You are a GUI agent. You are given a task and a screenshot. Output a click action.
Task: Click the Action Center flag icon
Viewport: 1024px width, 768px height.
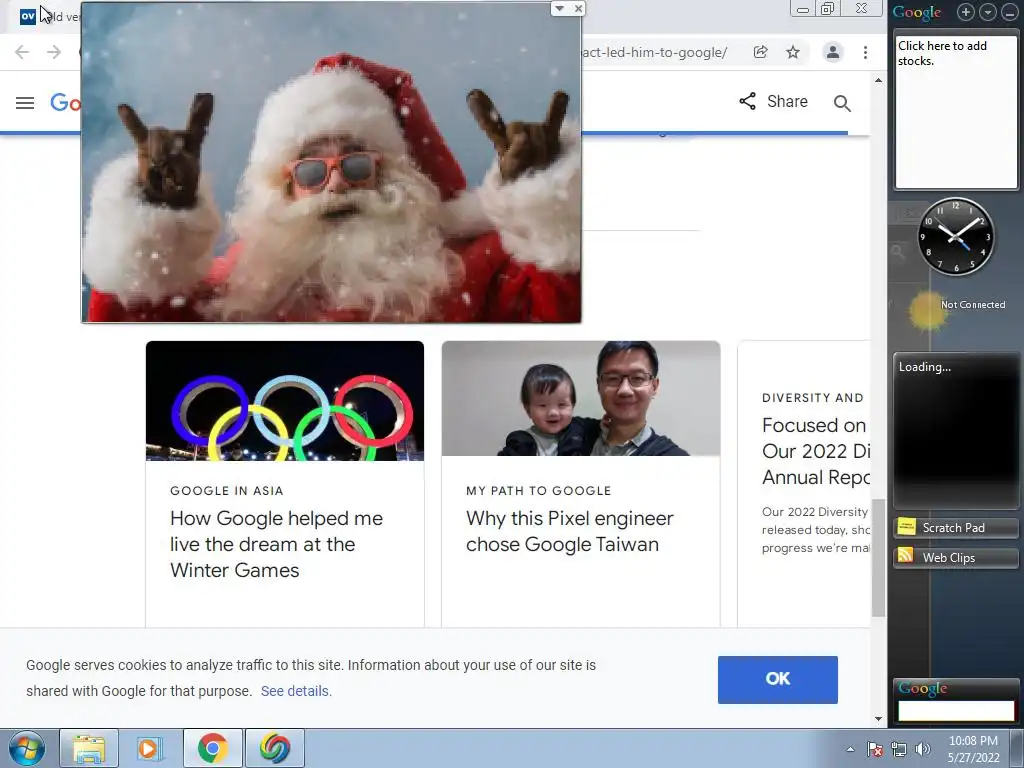pyautogui.click(x=874, y=749)
